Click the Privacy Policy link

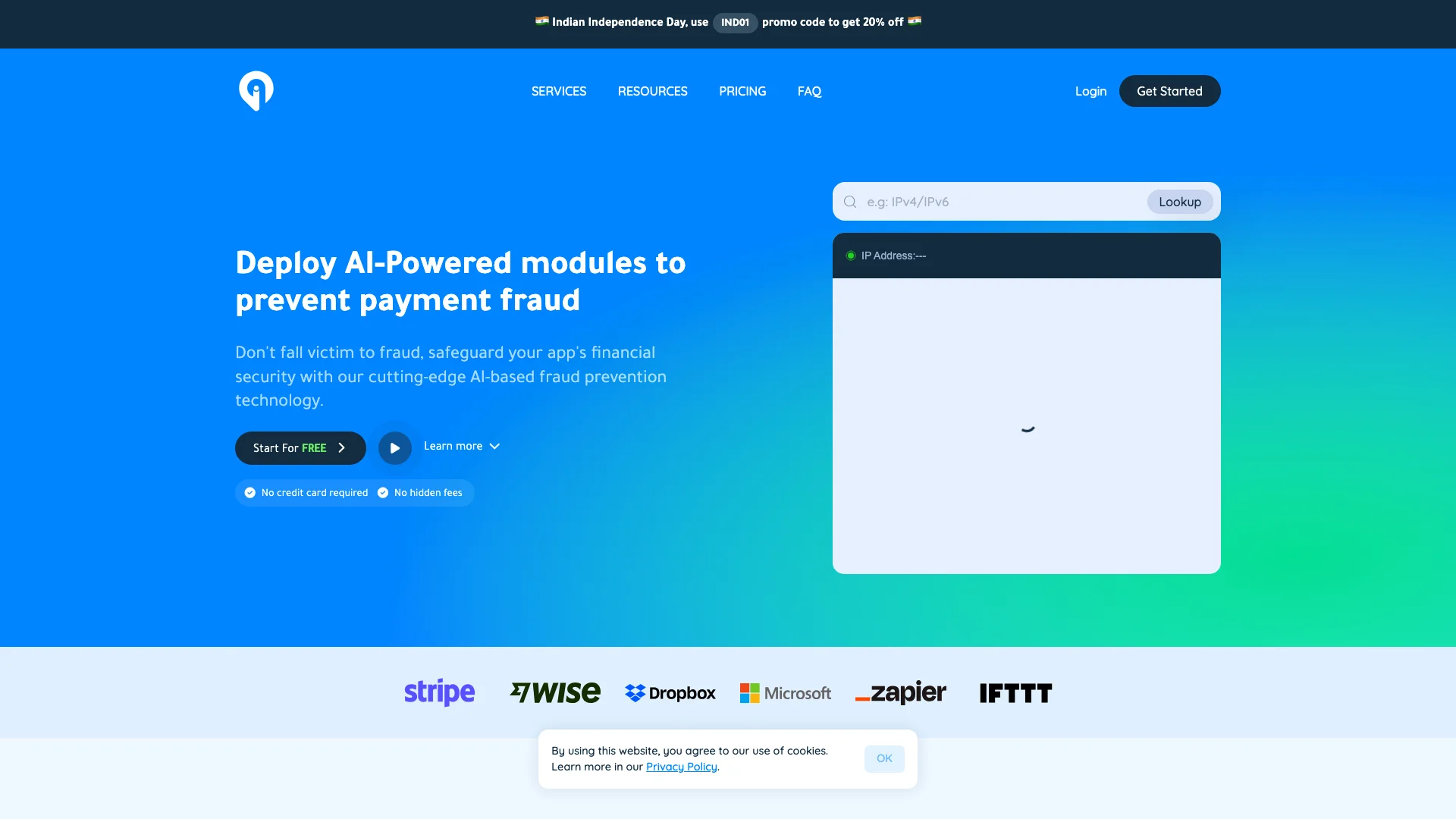point(681,766)
